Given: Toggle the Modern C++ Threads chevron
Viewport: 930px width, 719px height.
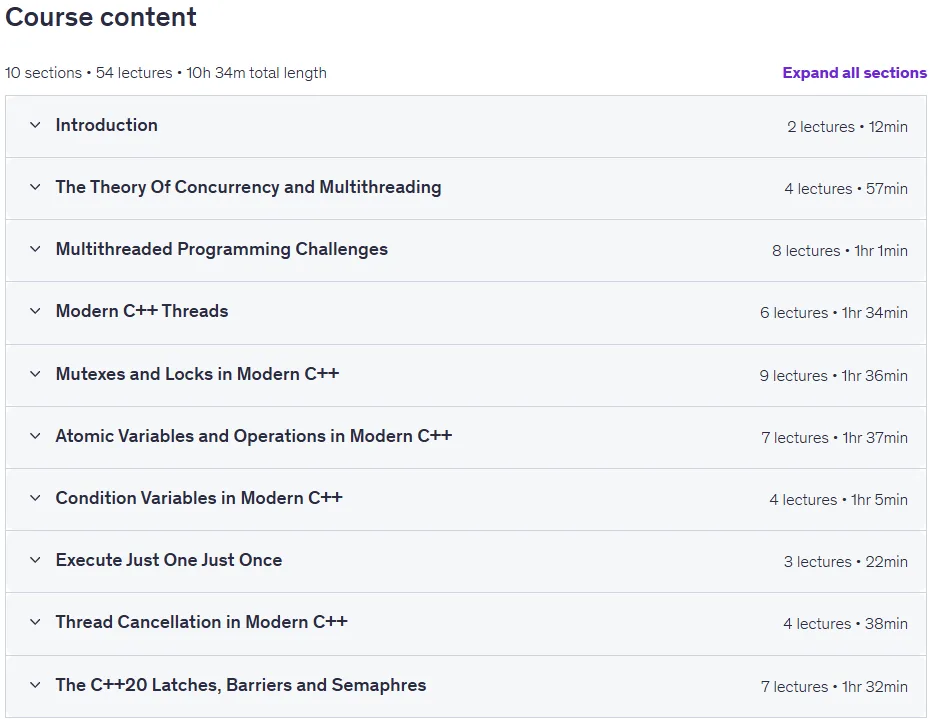Looking at the screenshot, I should [35, 311].
